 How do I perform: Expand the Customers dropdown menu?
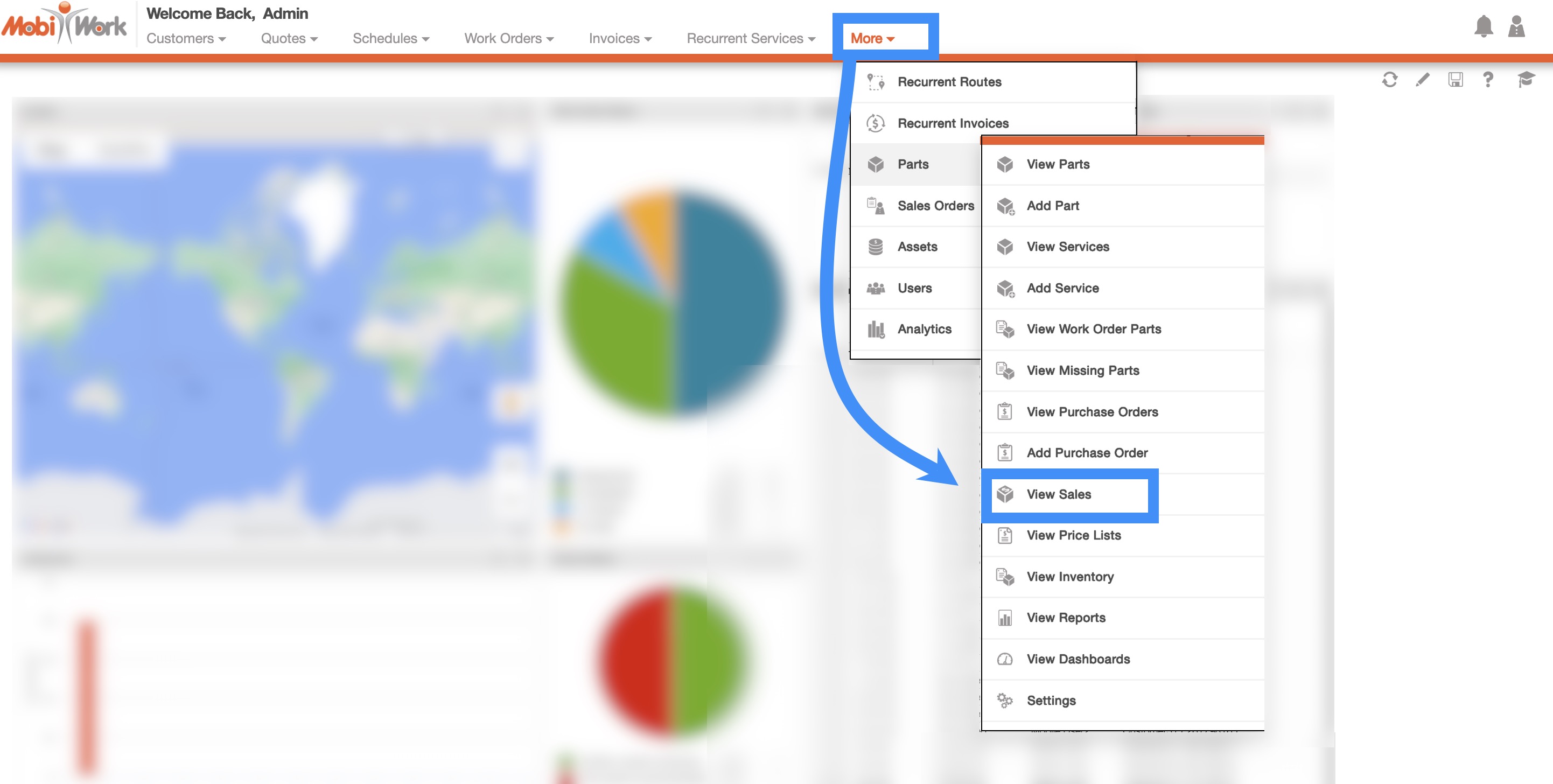pyautogui.click(x=186, y=39)
